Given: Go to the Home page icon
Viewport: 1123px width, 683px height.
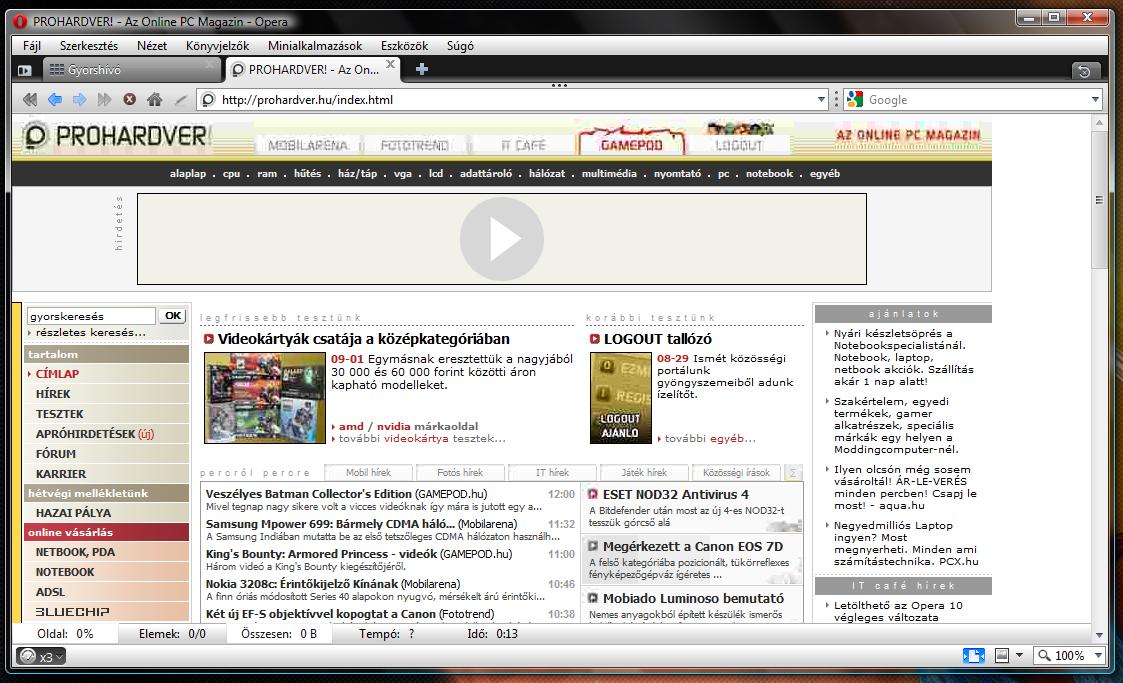Looking at the screenshot, I should tap(154, 100).
